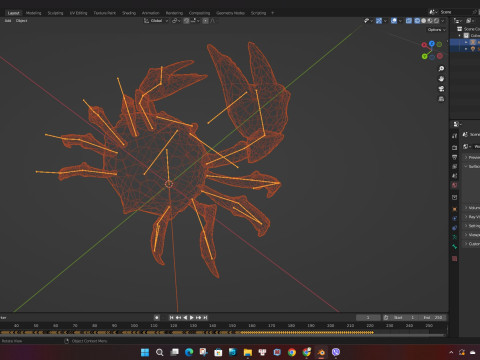Switch to the Animation workspace tab
Image resolution: width=480 pixels, height=360 pixels.
click(151, 13)
